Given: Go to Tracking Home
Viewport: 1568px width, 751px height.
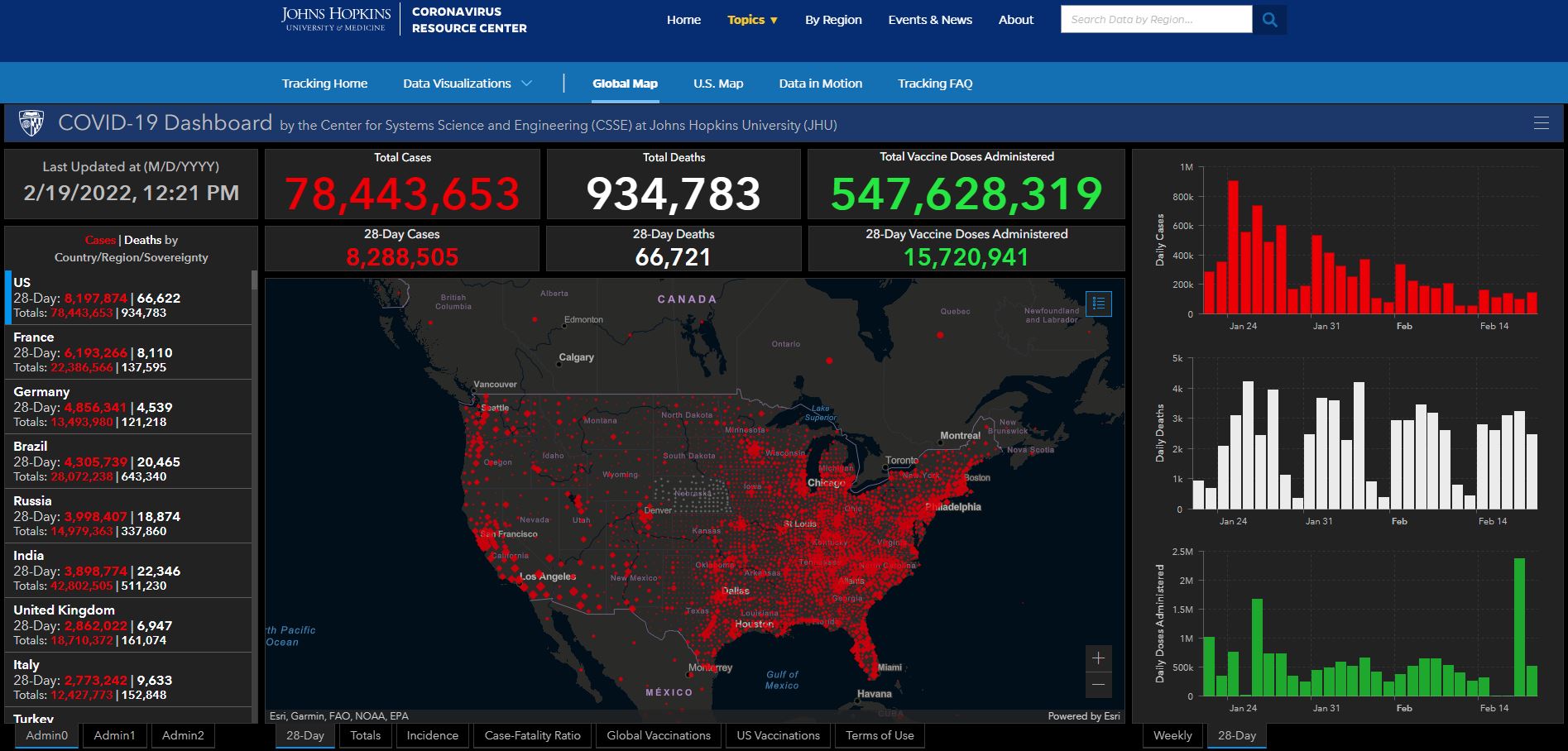Looking at the screenshot, I should click(x=324, y=84).
